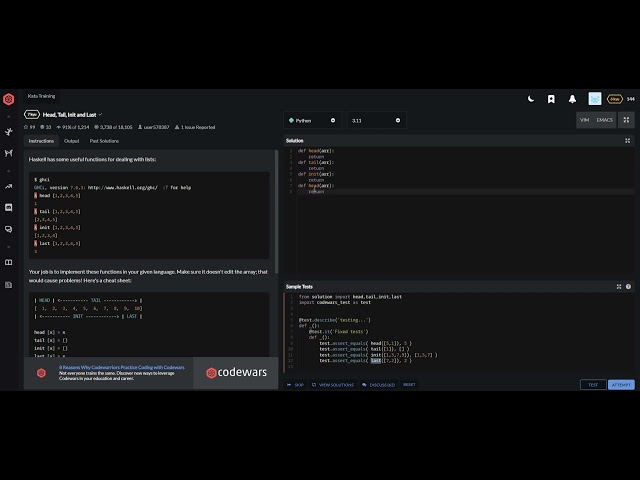The image size is (640, 480).
Task: Click the 'import codewars_test as test' line
Action: 335,302
